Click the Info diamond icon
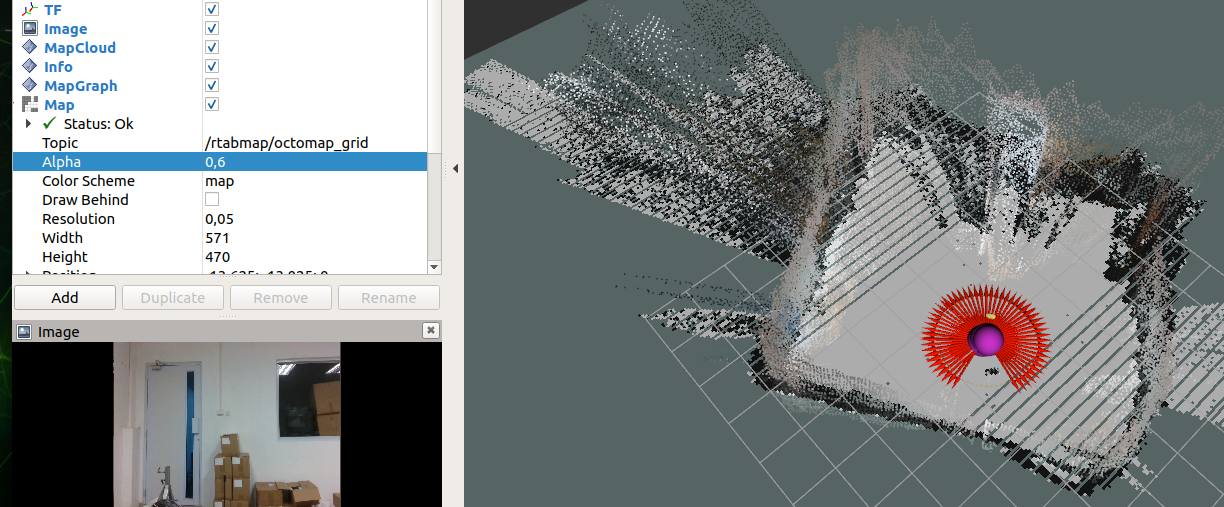The width and height of the screenshot is (1224, 507). [x=29, y=67]
